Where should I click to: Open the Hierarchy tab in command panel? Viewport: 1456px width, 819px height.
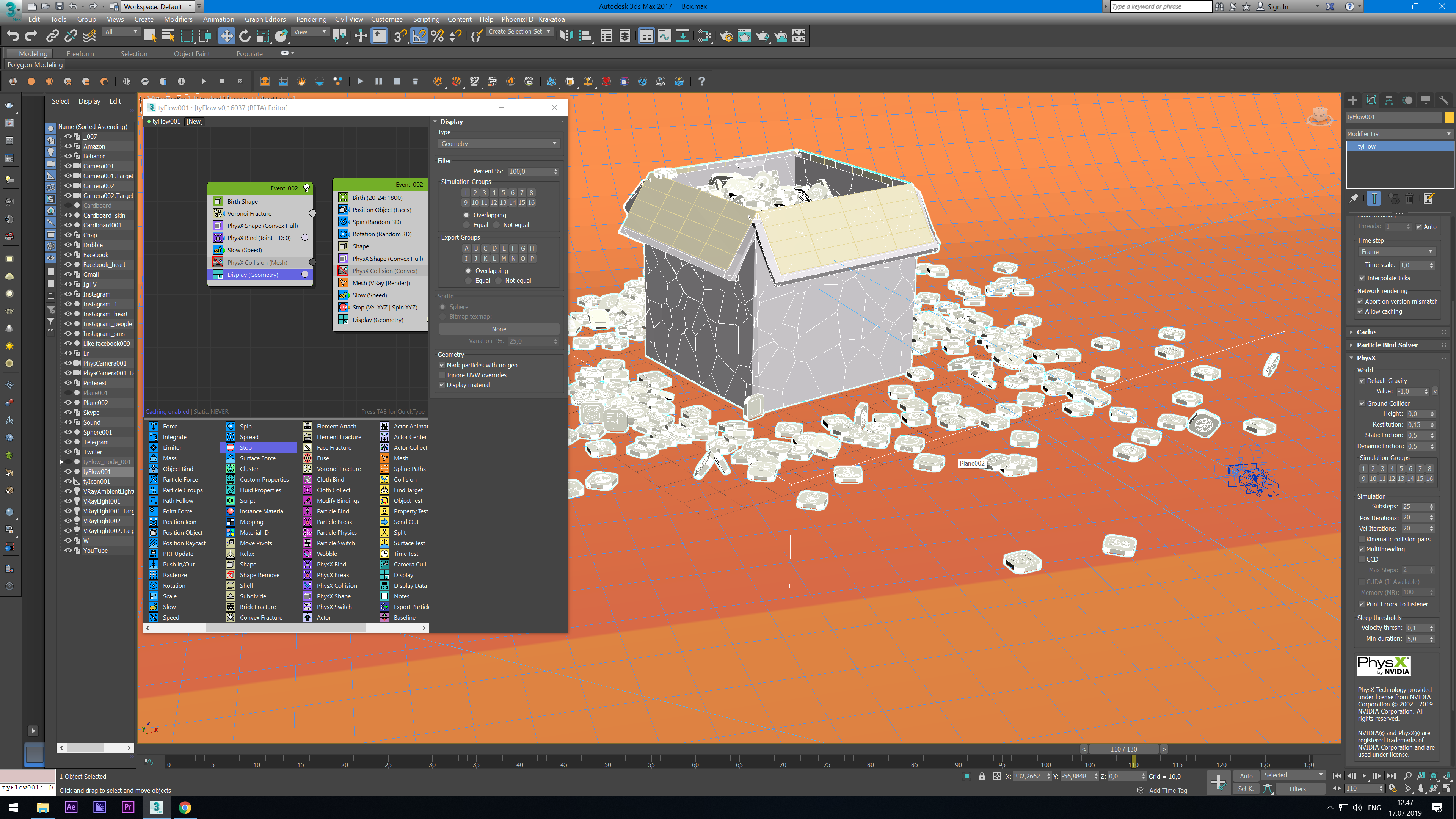(x=1389, y=100)
